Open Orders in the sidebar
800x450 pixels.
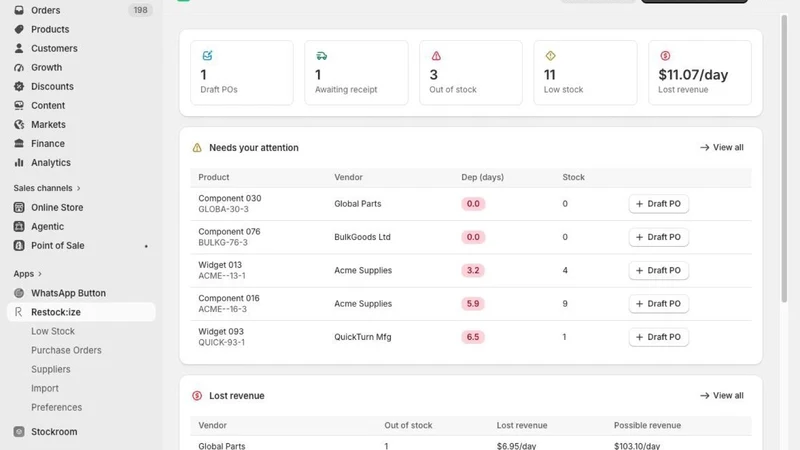[x=45, y=10]
